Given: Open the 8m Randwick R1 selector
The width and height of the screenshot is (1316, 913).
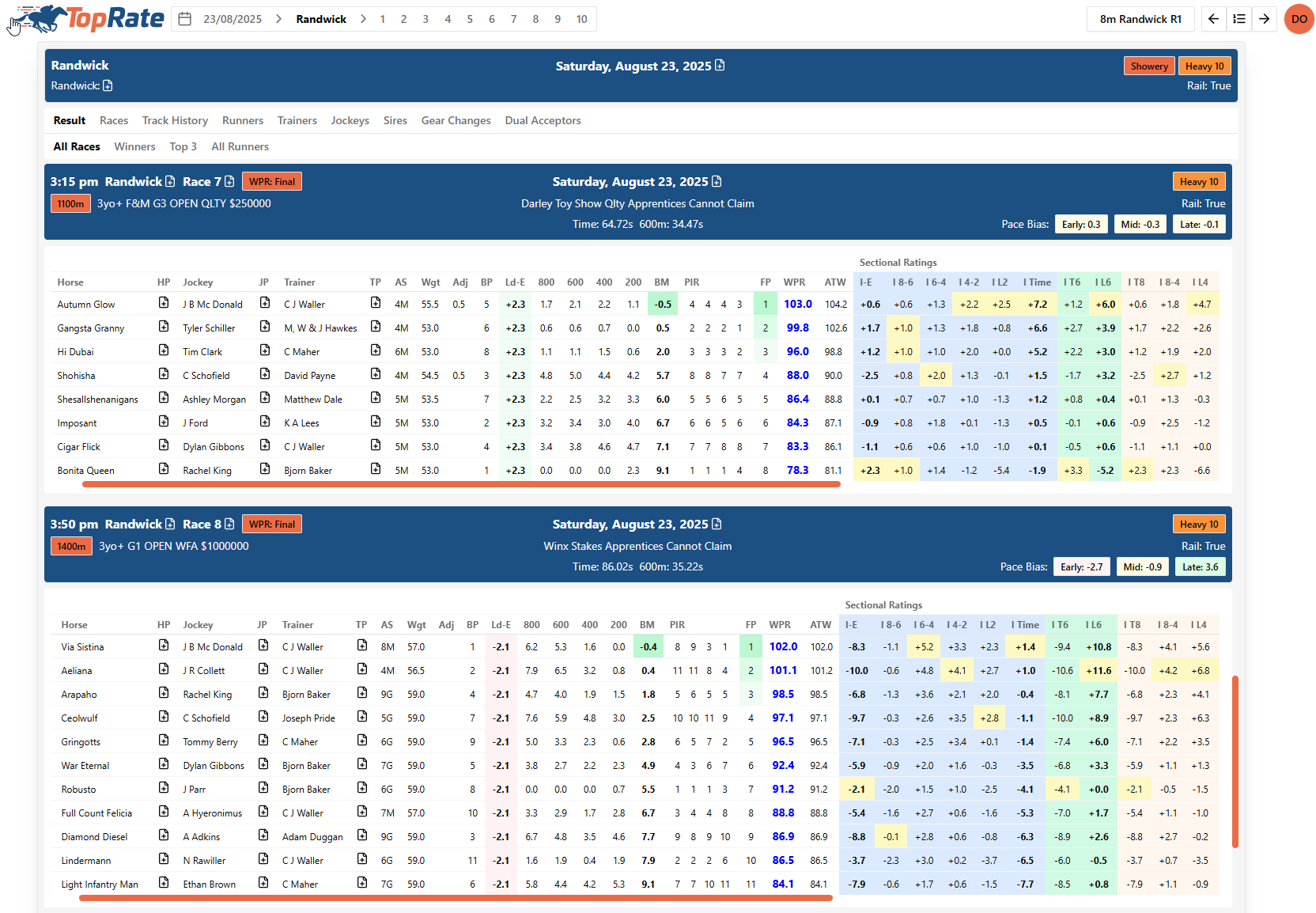Looking at the screenshot, I should pyautogui.click(x=1140, y=19).
